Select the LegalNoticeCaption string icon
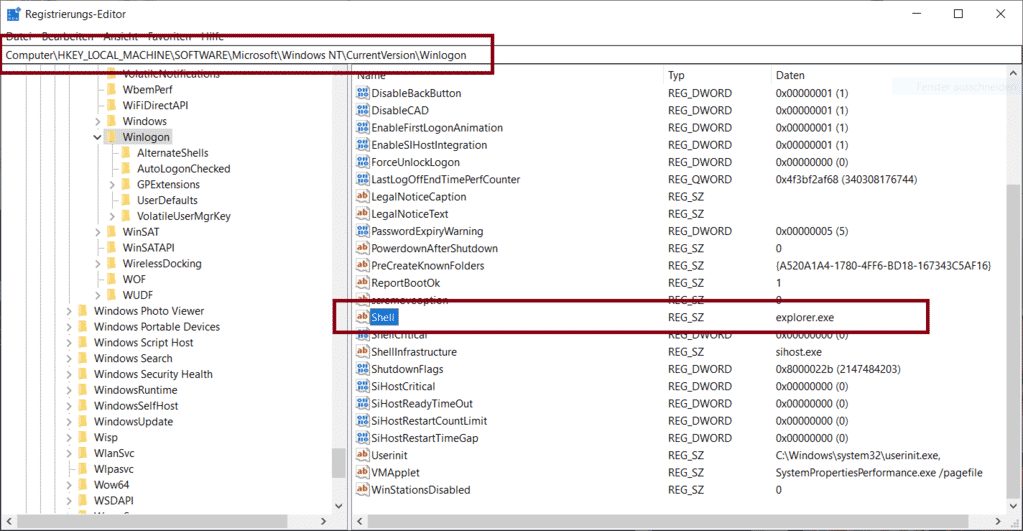 coord(362,196)
